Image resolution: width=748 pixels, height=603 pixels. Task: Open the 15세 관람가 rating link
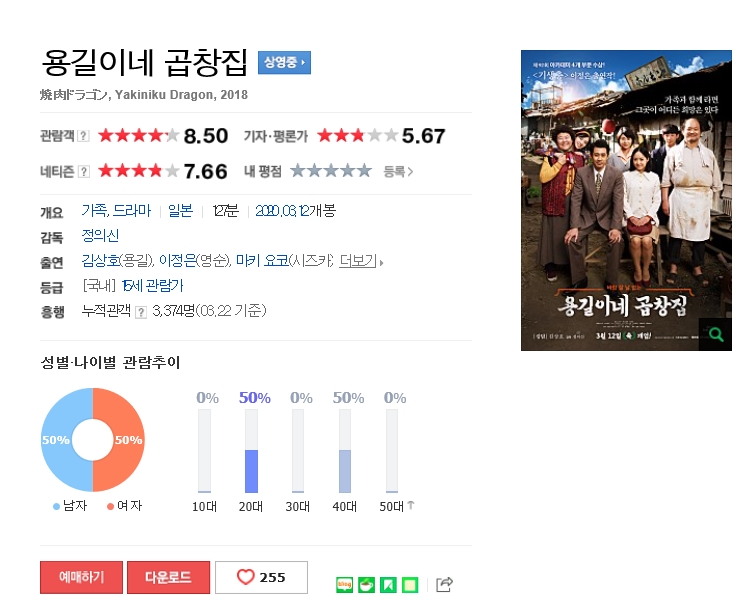pos(152,286)
